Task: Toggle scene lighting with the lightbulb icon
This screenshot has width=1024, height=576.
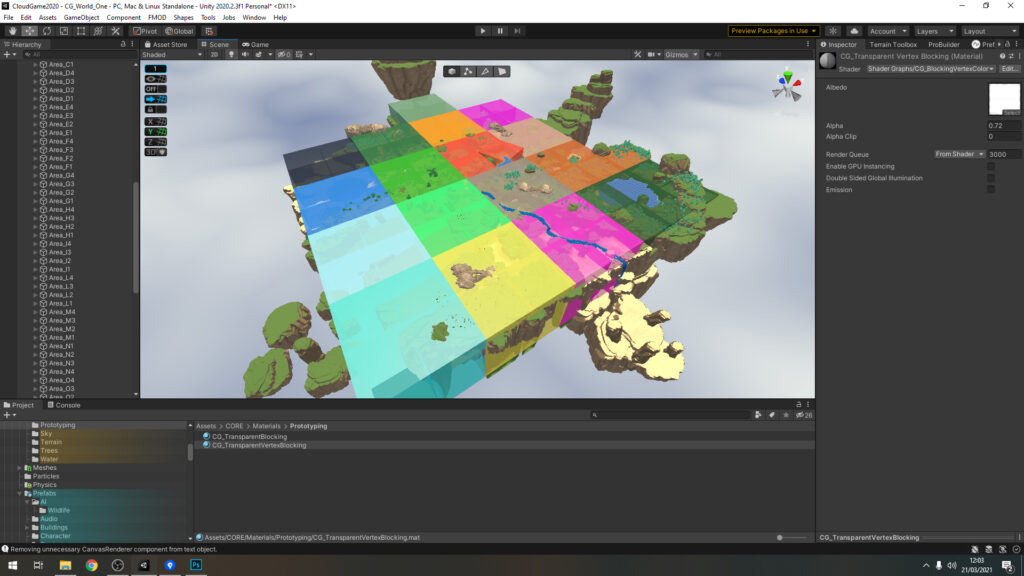Action: pos(231,54)
